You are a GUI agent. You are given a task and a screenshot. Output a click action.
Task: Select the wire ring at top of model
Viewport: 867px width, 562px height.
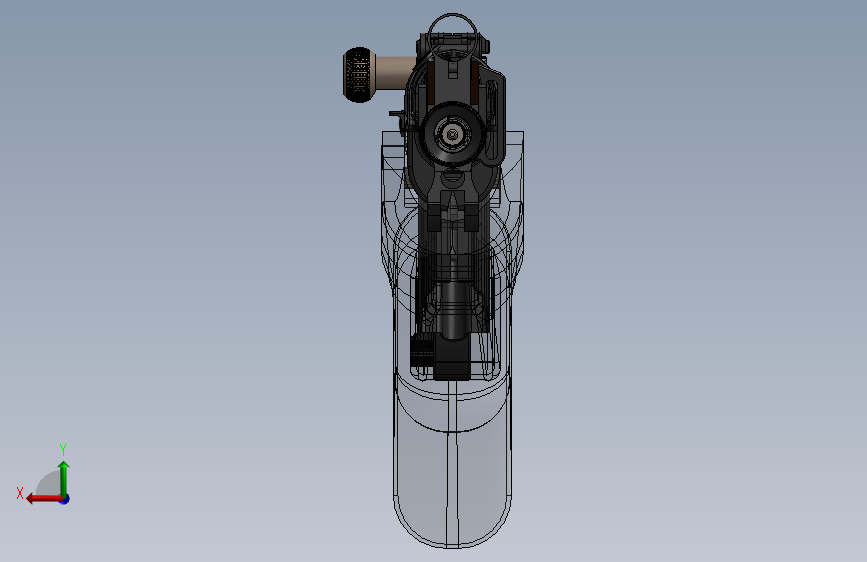click(x=452, y=35)
